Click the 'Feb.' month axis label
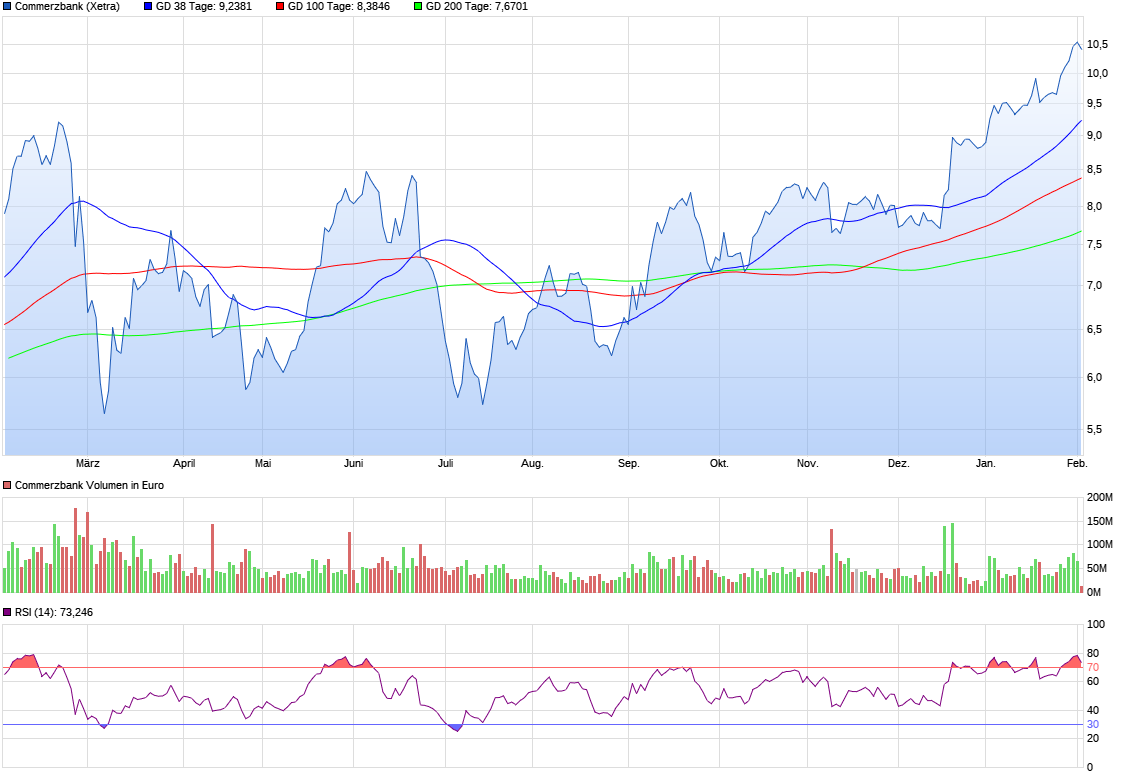Screen dimensions: 1128x779 click(x=1077, y=463)
